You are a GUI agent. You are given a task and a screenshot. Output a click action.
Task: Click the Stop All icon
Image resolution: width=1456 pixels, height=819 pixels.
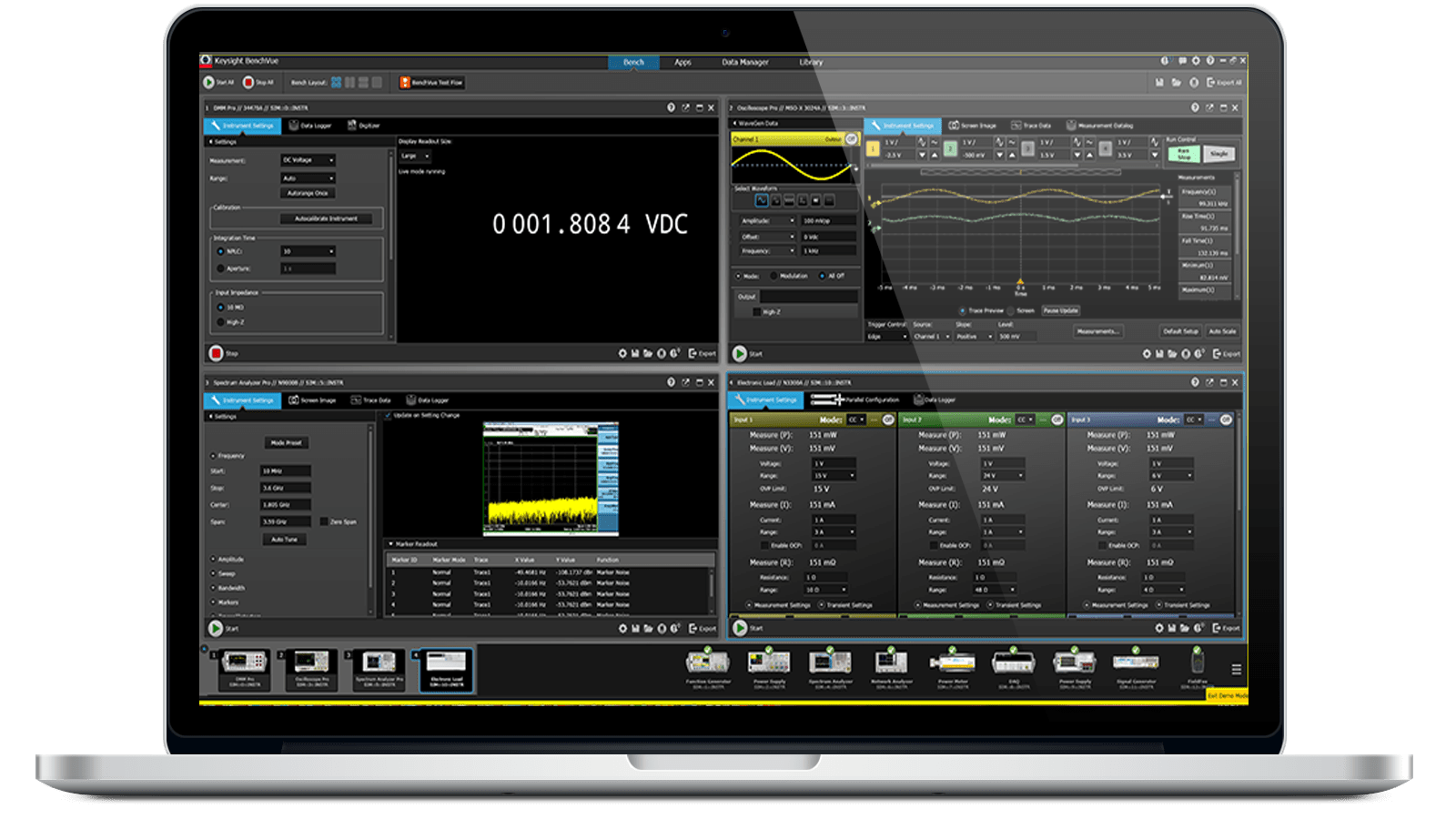248,82
